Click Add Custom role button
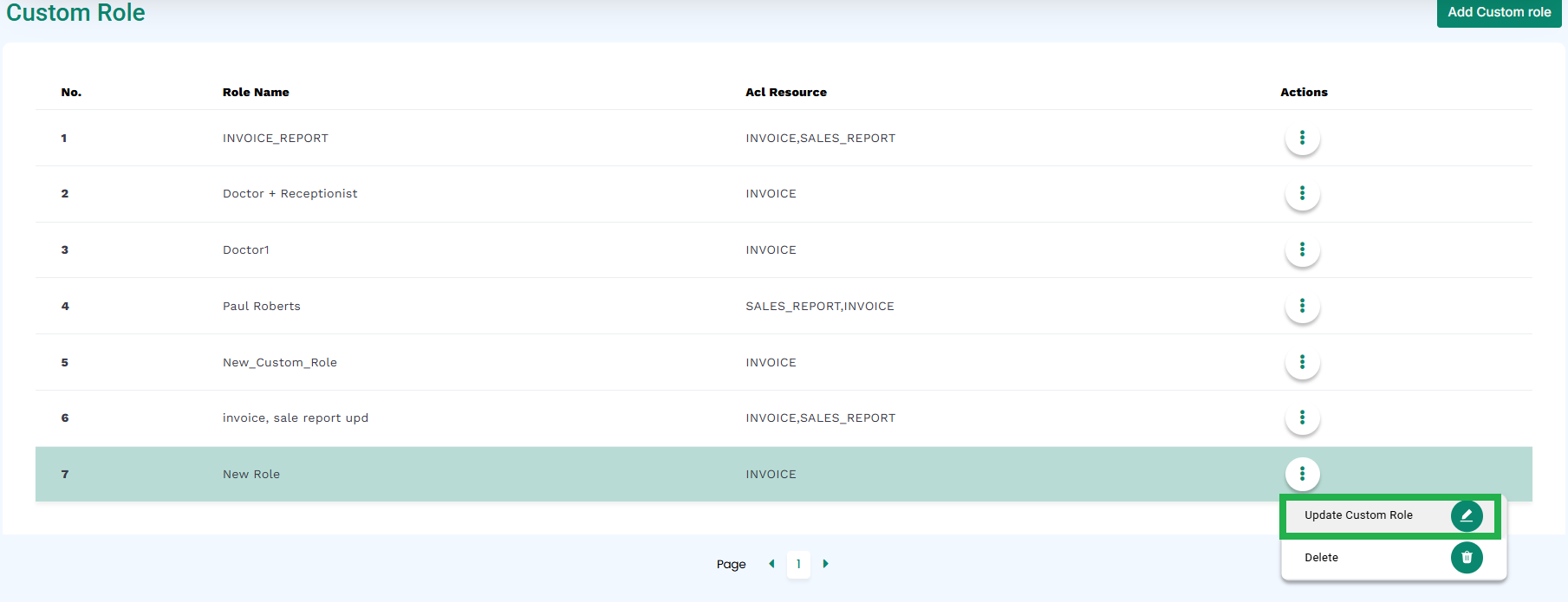This screenshot has height=602, width=1568. (1499, 12)
